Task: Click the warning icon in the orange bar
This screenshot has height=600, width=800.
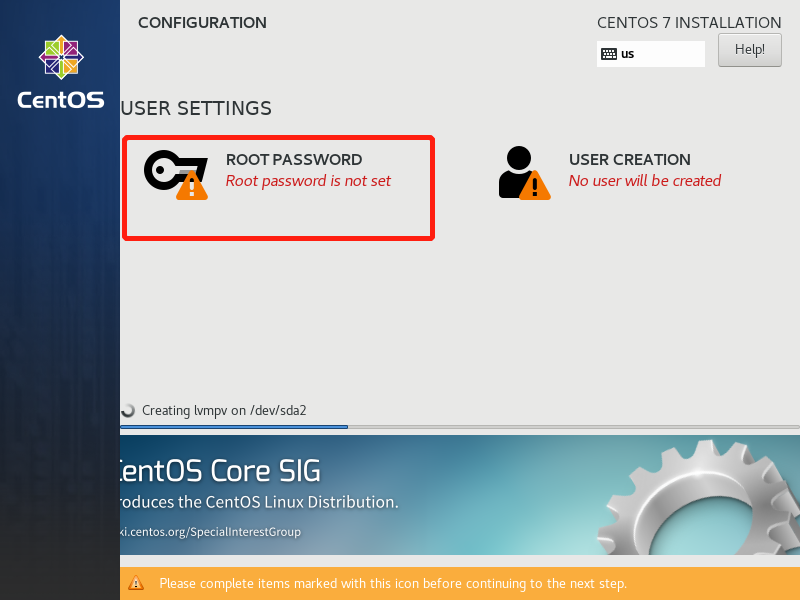Action: point(136,583)
